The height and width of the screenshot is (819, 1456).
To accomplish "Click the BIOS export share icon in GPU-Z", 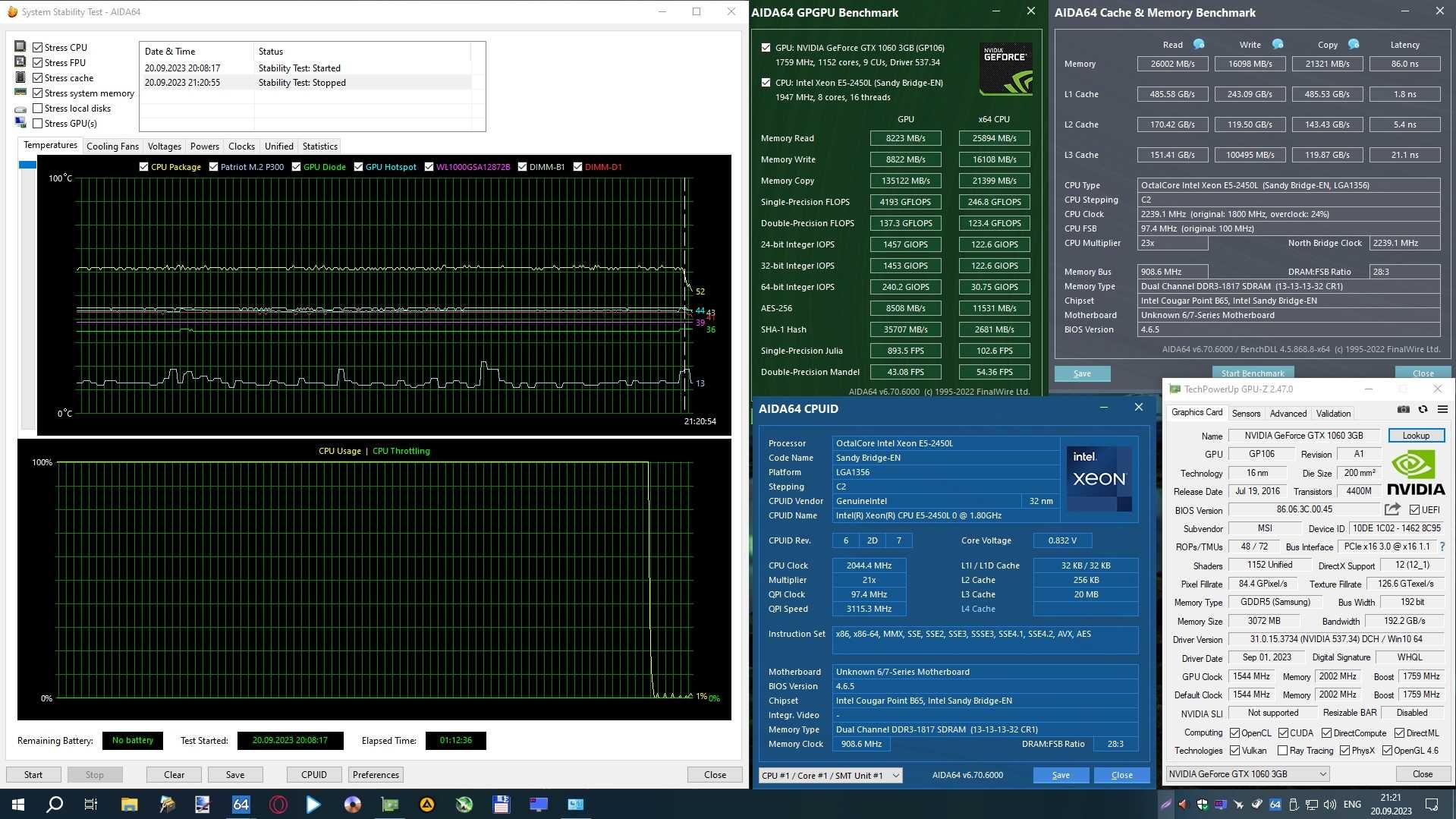I will click(1392, 509).
